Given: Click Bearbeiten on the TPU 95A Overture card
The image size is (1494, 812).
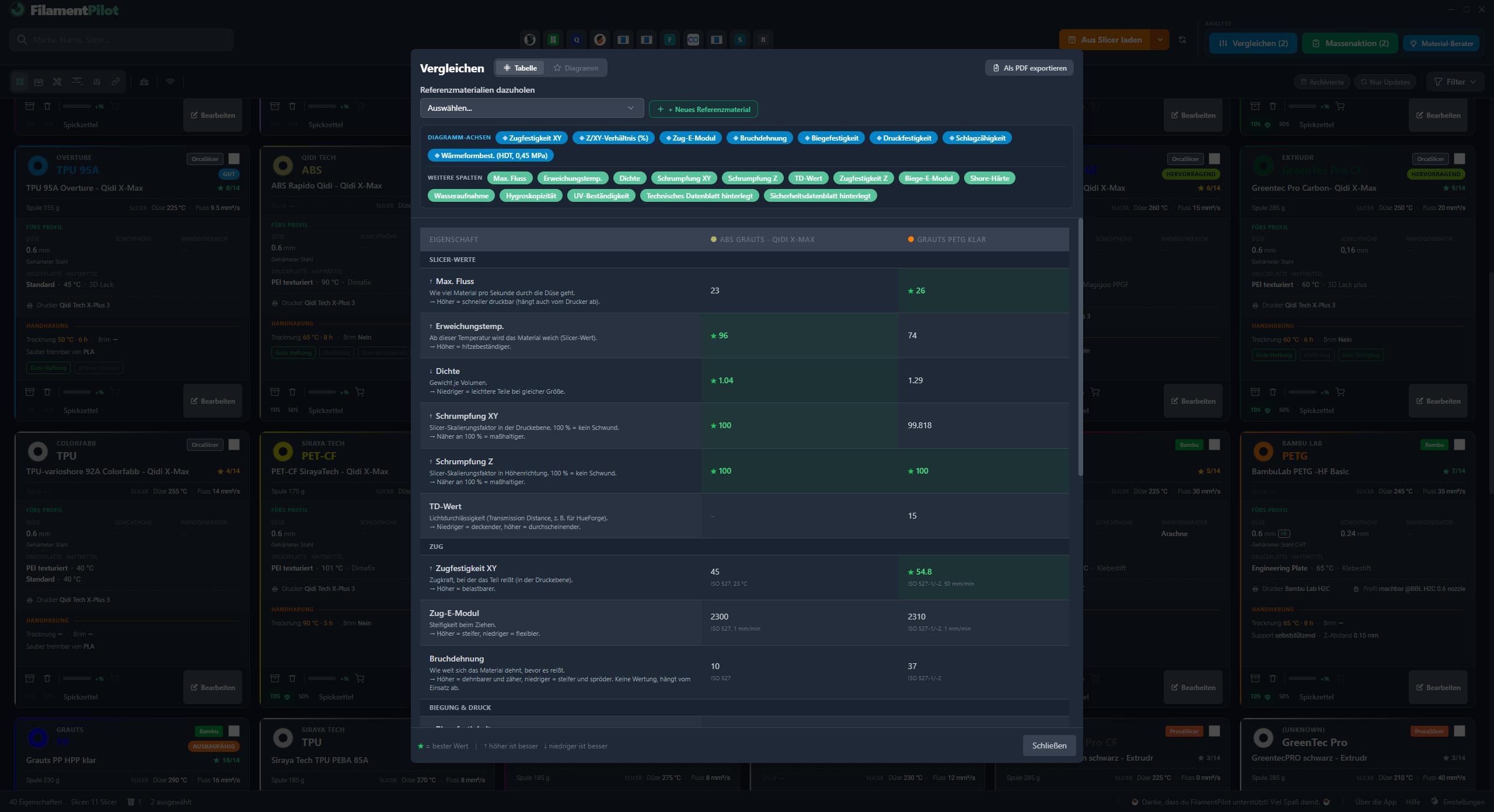Looking at the screenshot, I should point(212,401).
